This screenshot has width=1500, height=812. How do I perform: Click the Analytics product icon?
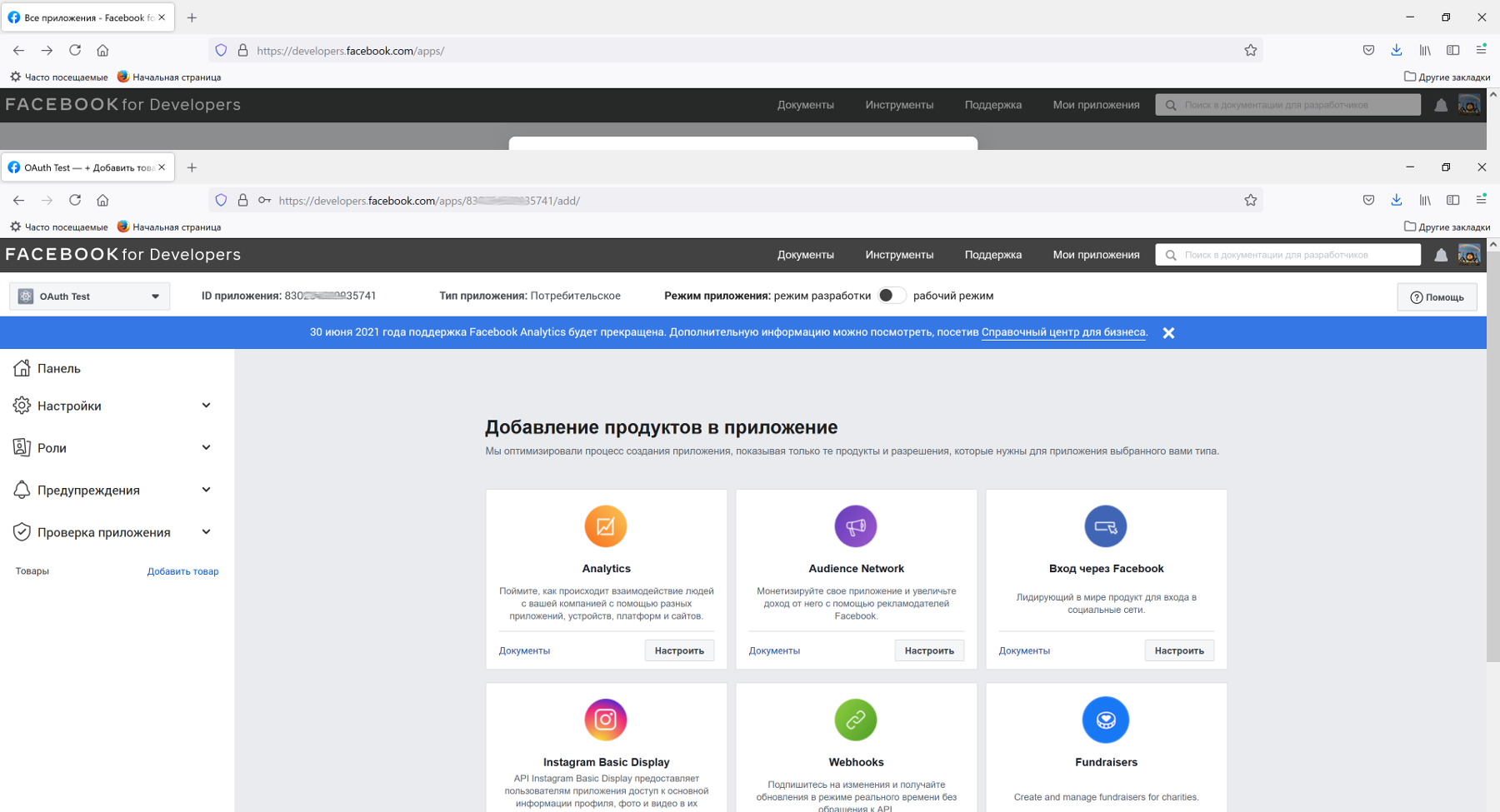[x=606, y=526]
